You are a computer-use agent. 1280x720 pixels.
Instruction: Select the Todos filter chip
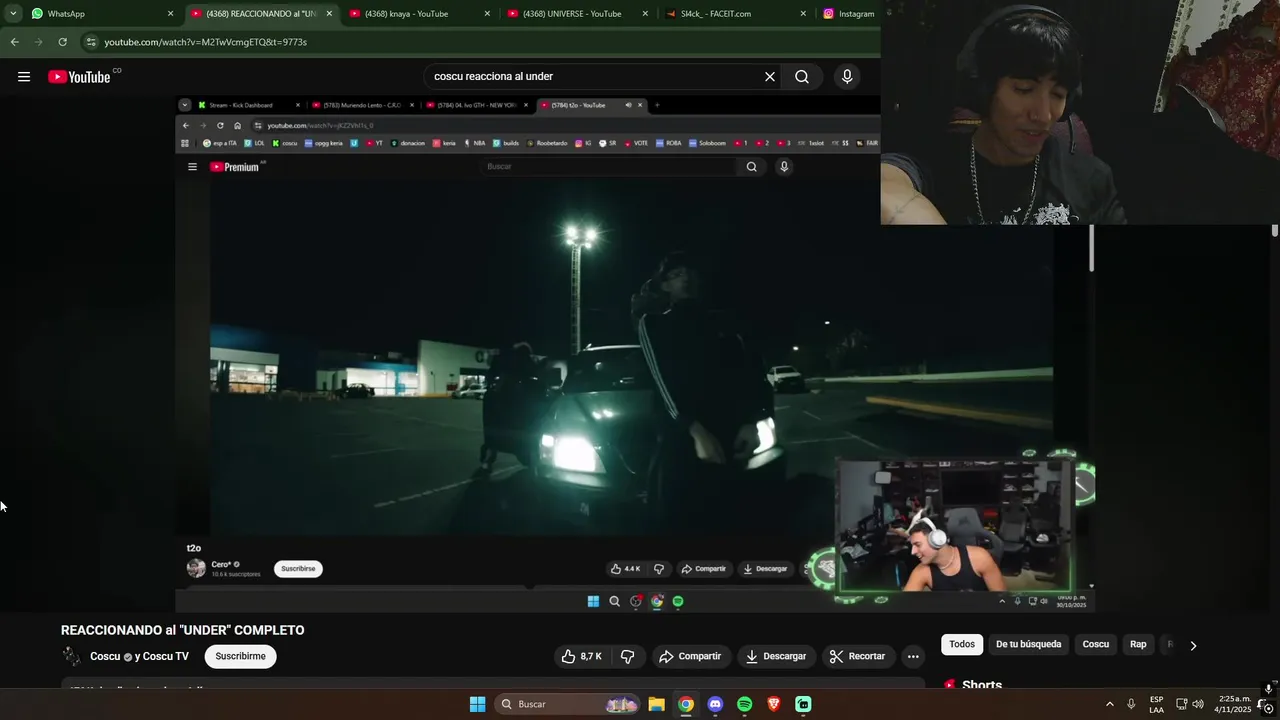tap(962, 644)
